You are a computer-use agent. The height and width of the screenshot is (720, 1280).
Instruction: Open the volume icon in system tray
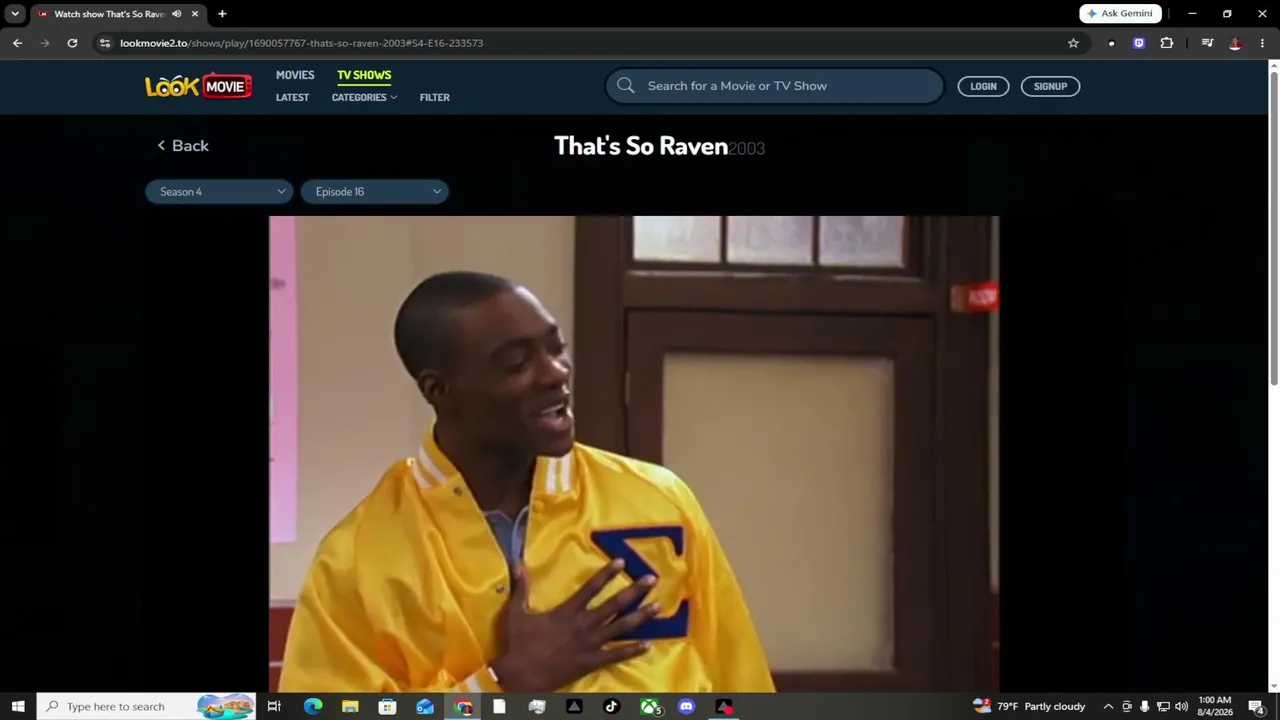coord(1181,706)
